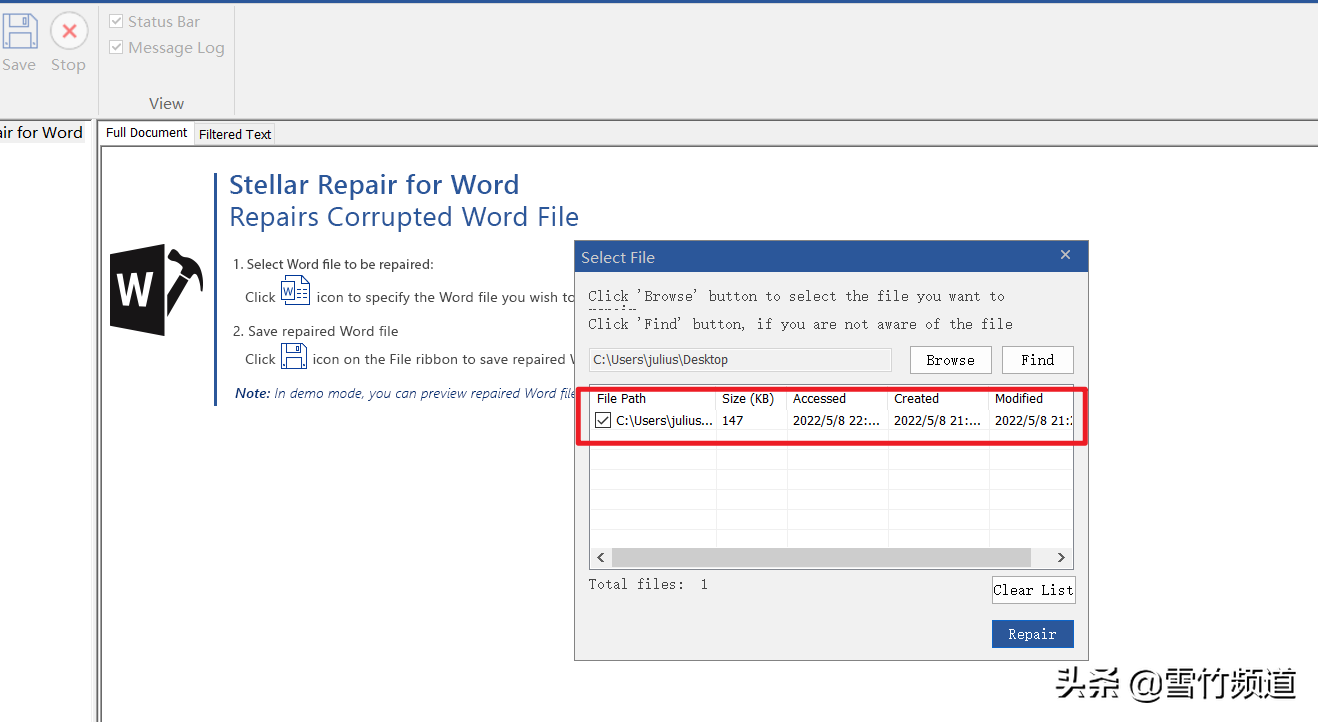
Task: Click the Word hammer repair logo
Action: pos(155,290)
